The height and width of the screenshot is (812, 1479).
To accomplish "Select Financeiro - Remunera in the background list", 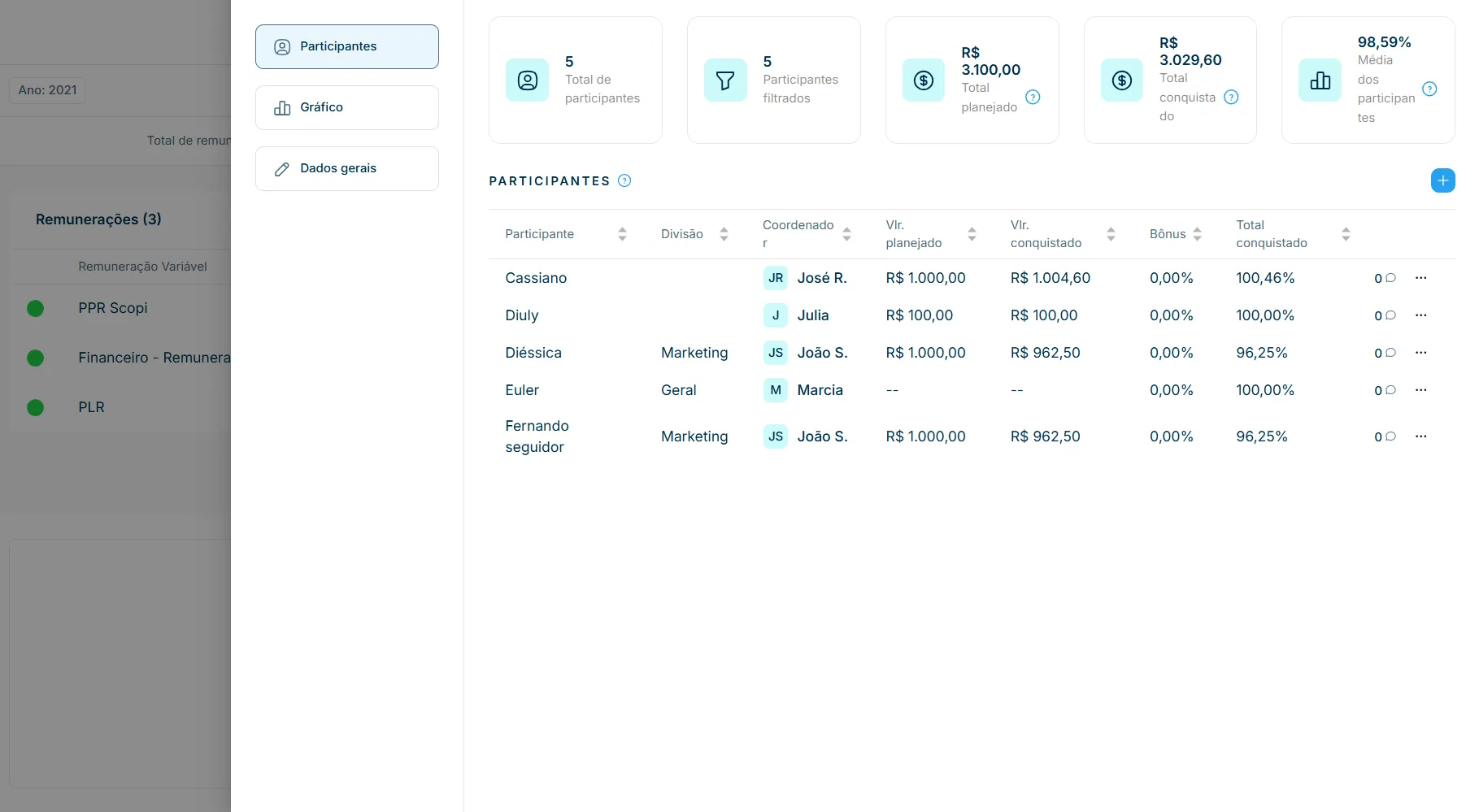I will pyautogui.click(x=154, y=358).
